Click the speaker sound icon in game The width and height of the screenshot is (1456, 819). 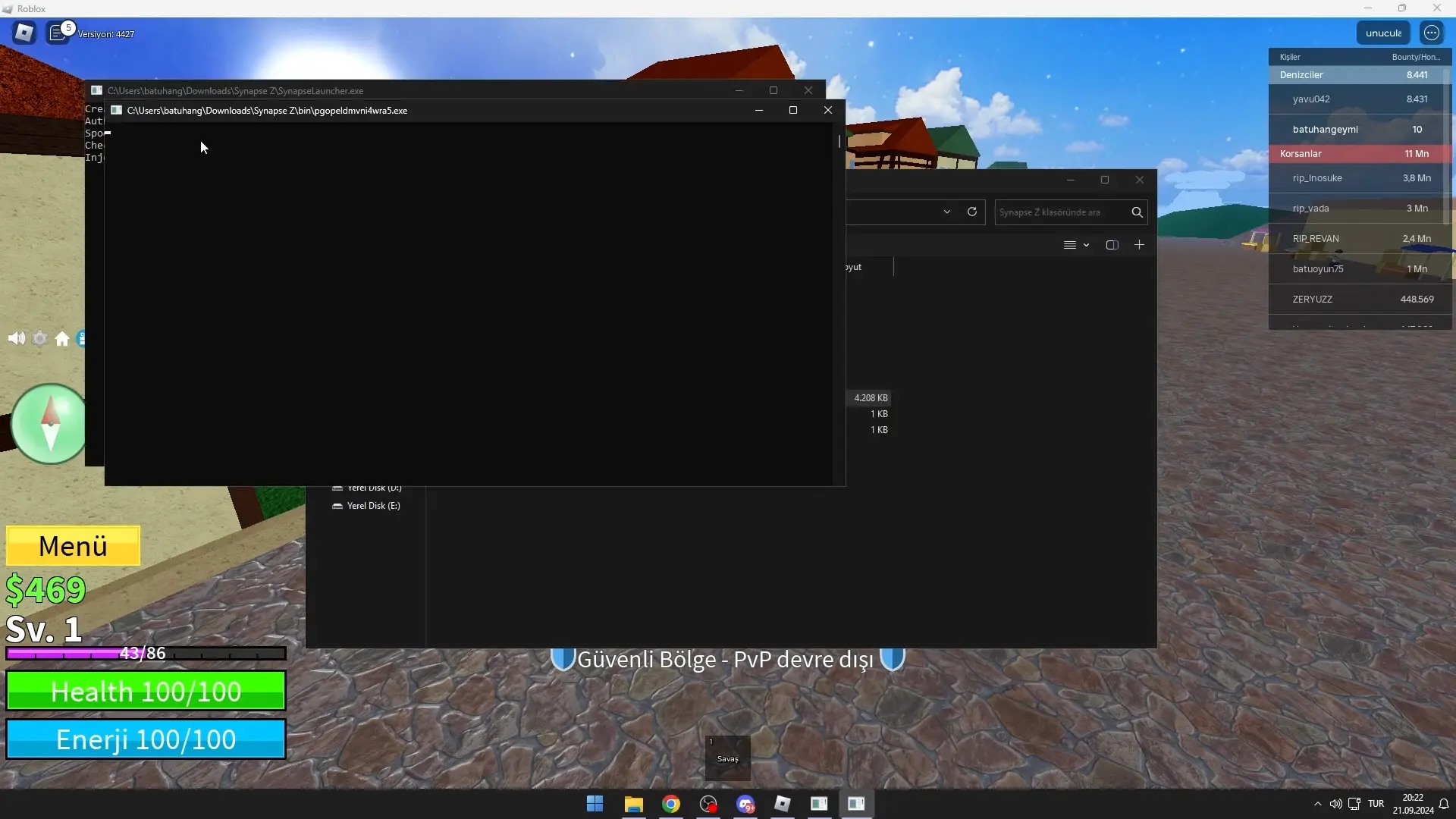point(17,338)
